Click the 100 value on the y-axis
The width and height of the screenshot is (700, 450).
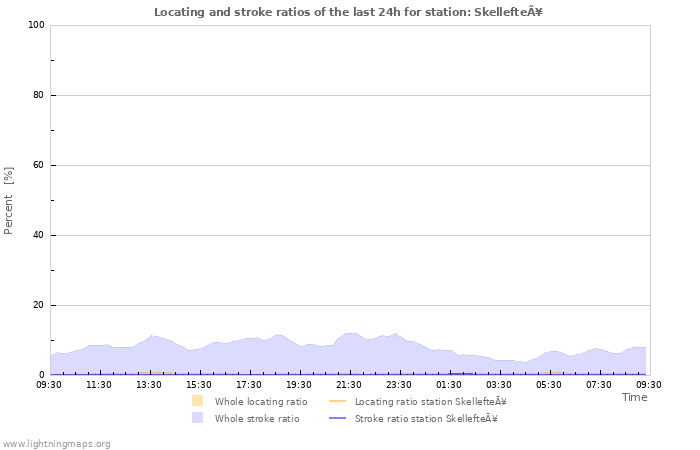[x=37, y=25]
